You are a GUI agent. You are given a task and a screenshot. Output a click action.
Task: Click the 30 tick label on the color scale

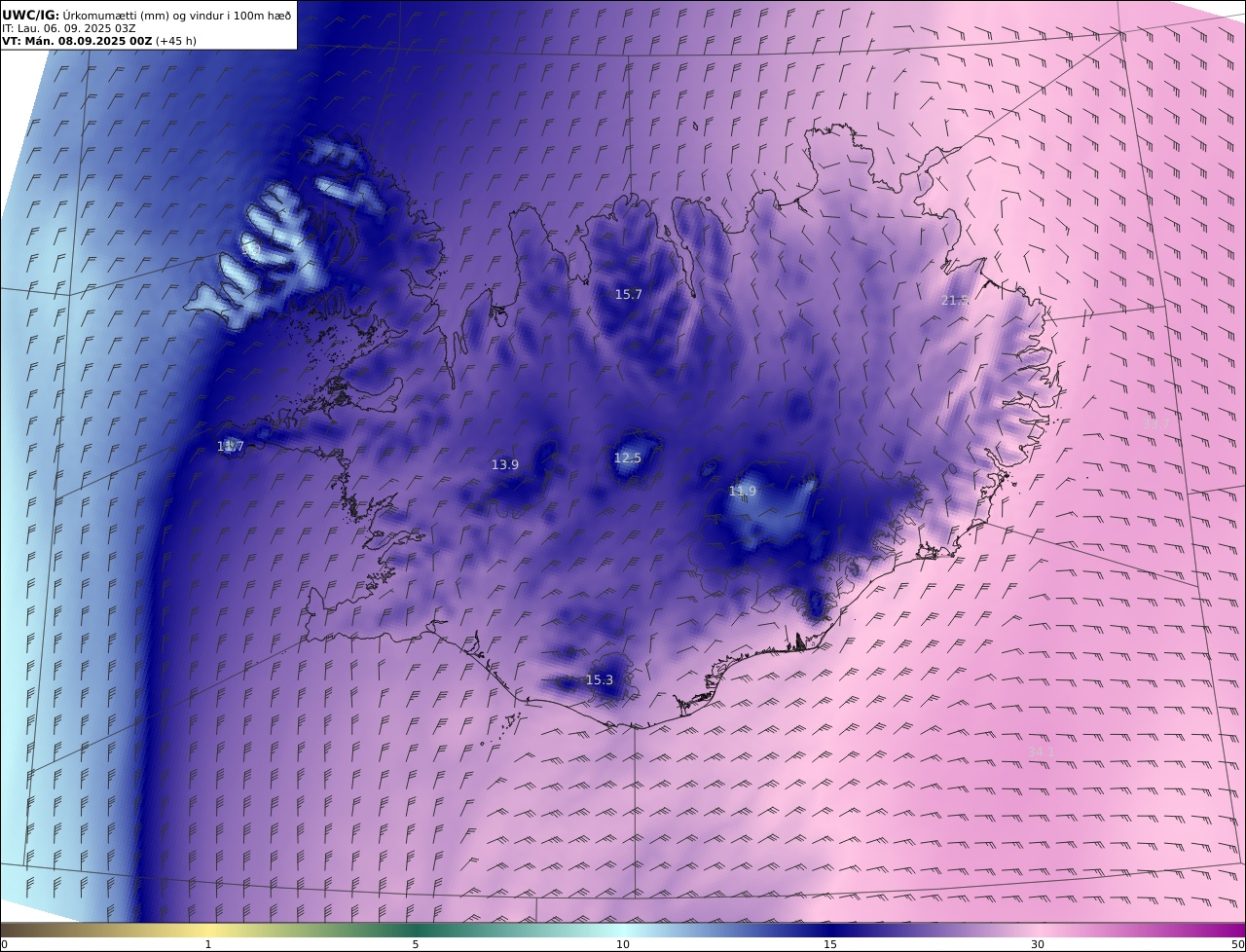coord(1038,944)
